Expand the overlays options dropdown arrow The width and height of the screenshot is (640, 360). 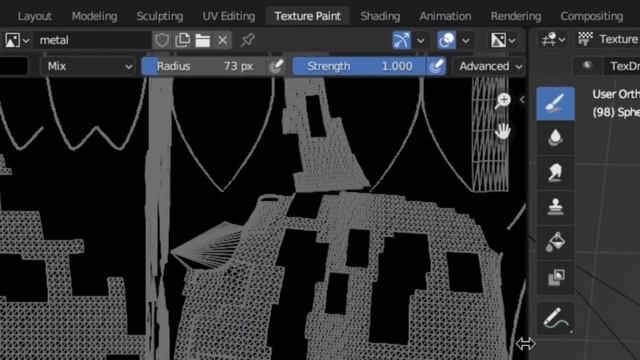(x=465, y=40)
